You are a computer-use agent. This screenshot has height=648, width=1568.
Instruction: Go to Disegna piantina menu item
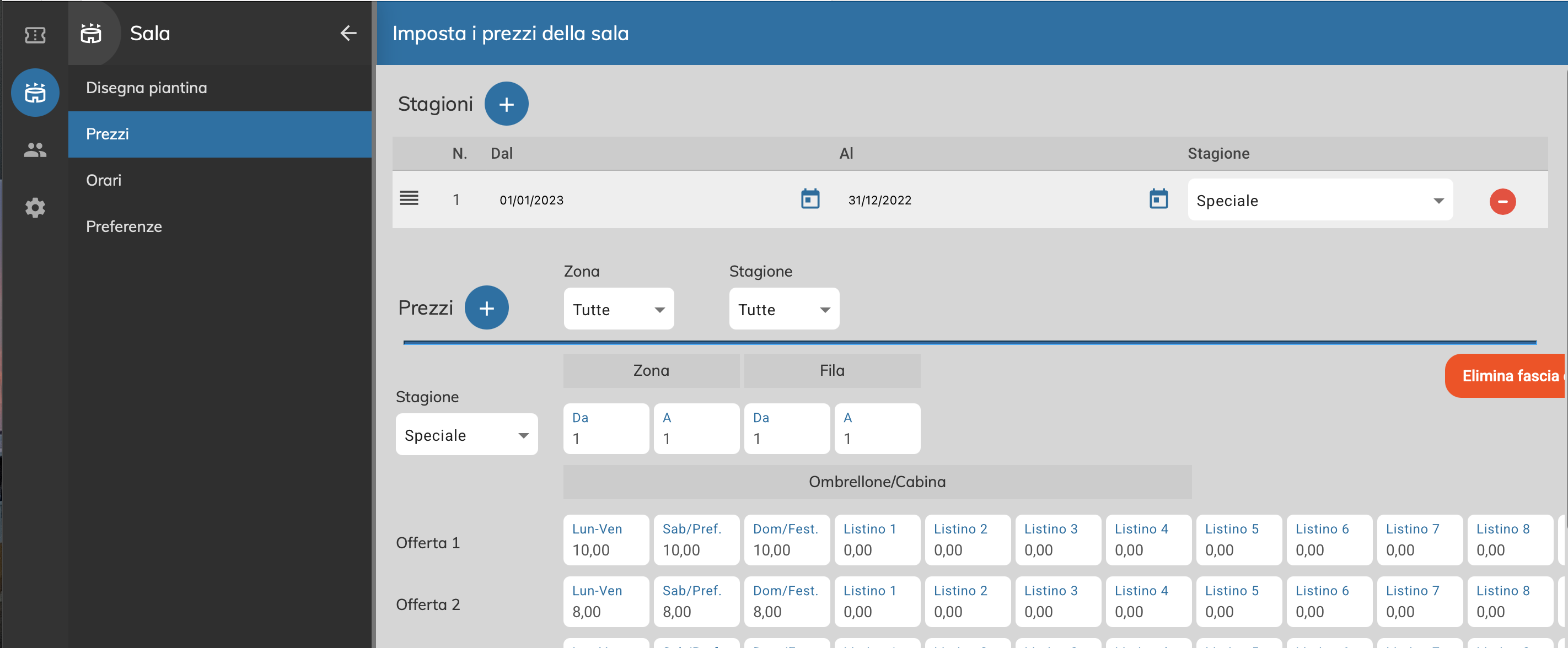pyautogui.click(x=146, y=88)
